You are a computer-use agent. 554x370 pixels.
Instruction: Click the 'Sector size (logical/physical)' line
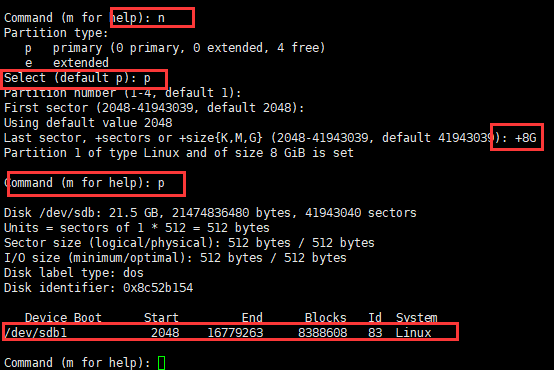click(x=189, y=243)
